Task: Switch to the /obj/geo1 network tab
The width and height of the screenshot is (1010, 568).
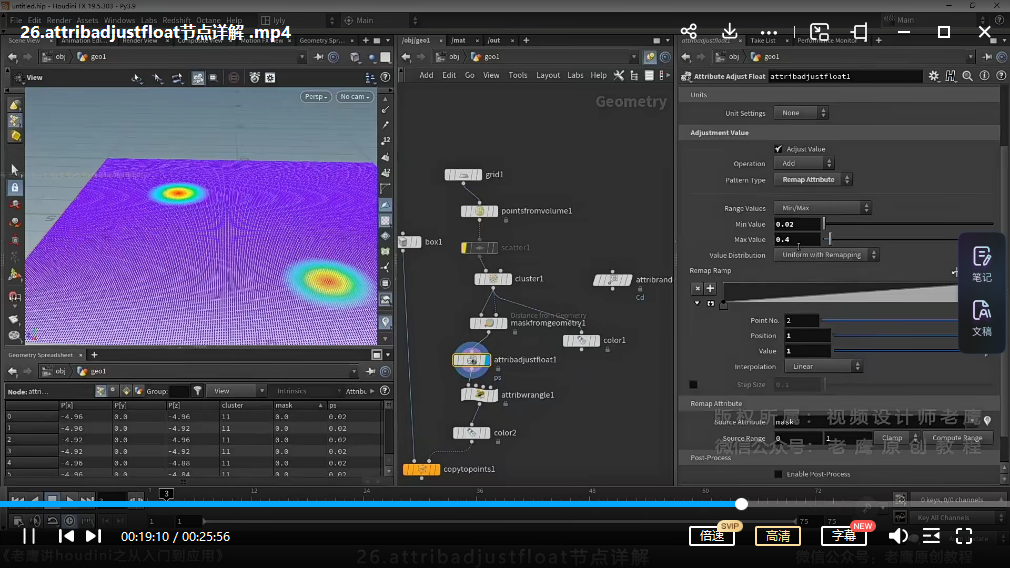Action: [416, 40]
